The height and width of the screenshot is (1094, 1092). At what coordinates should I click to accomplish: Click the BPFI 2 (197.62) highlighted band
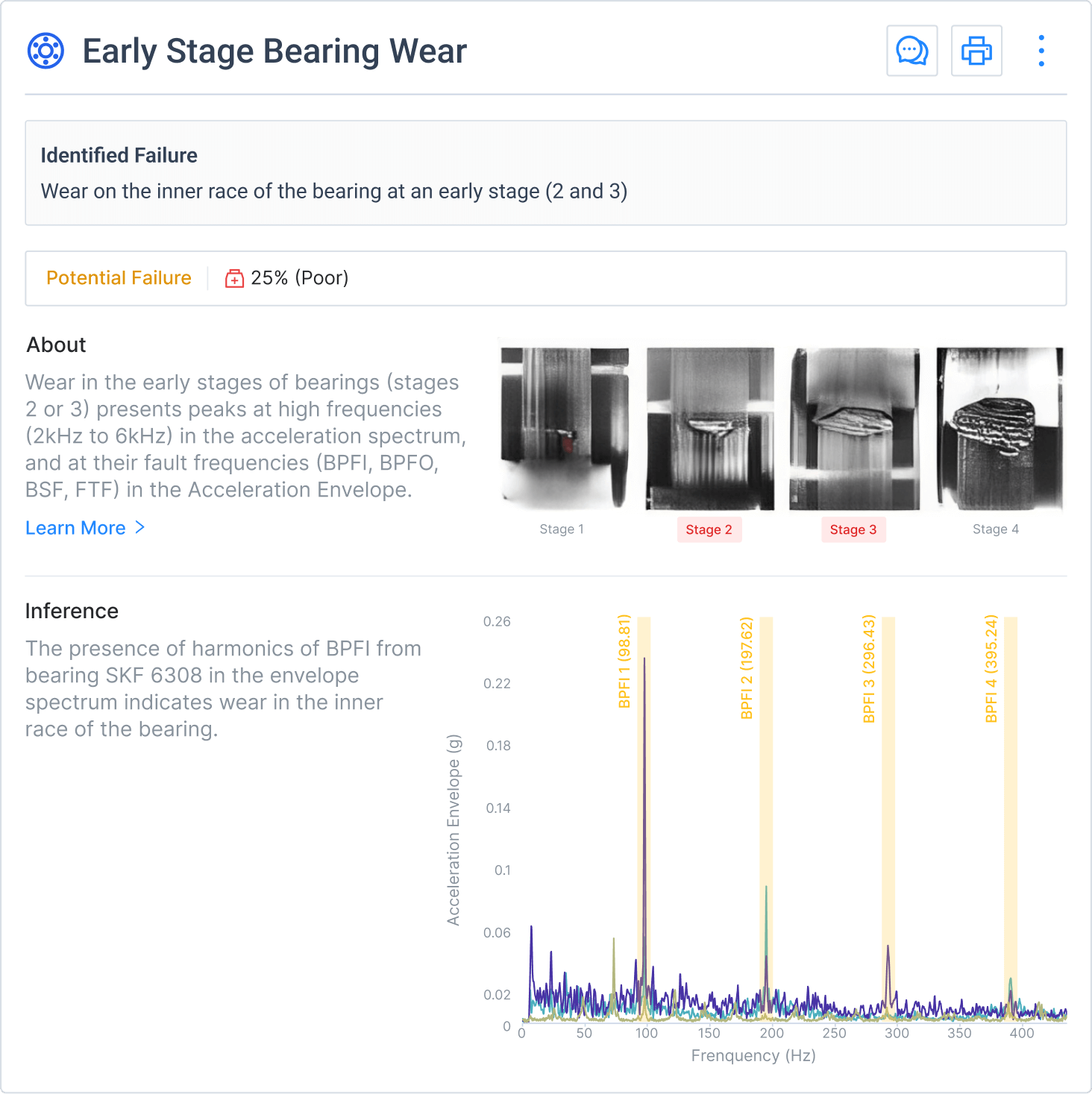click(766, 820)
